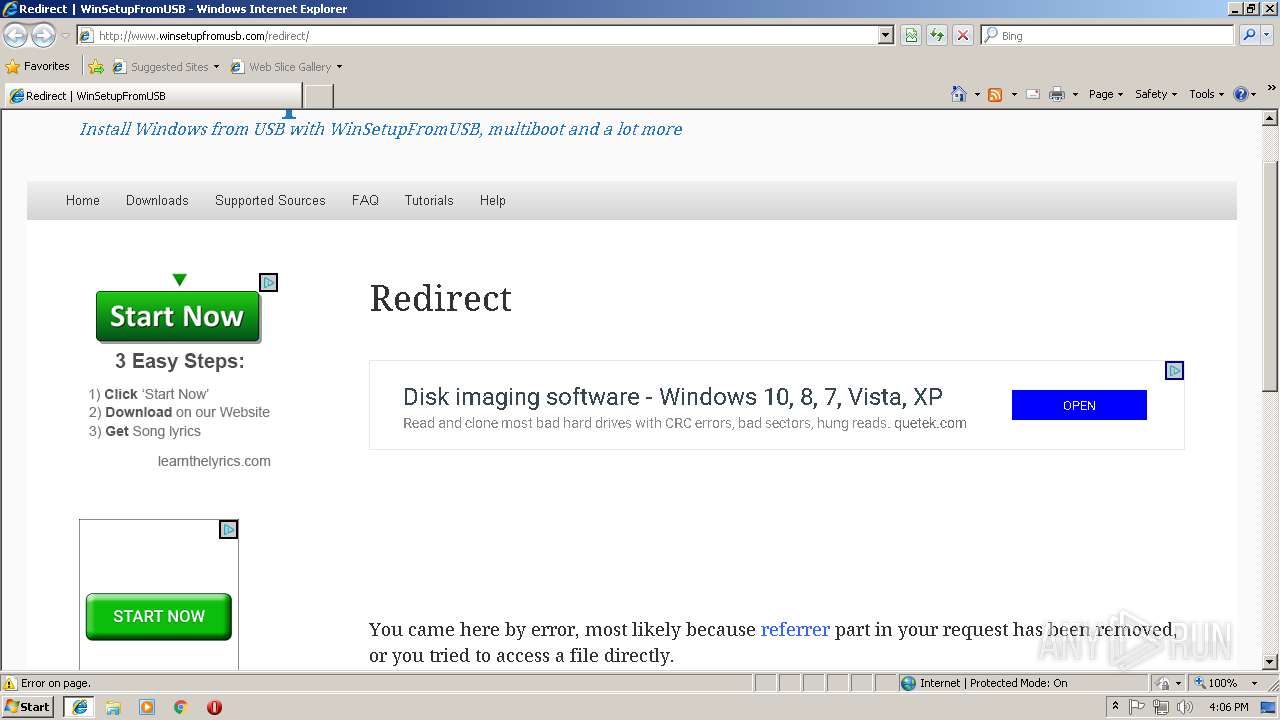Click vertical scrollbar up arrow
1280x720 pixels.
1270,118
